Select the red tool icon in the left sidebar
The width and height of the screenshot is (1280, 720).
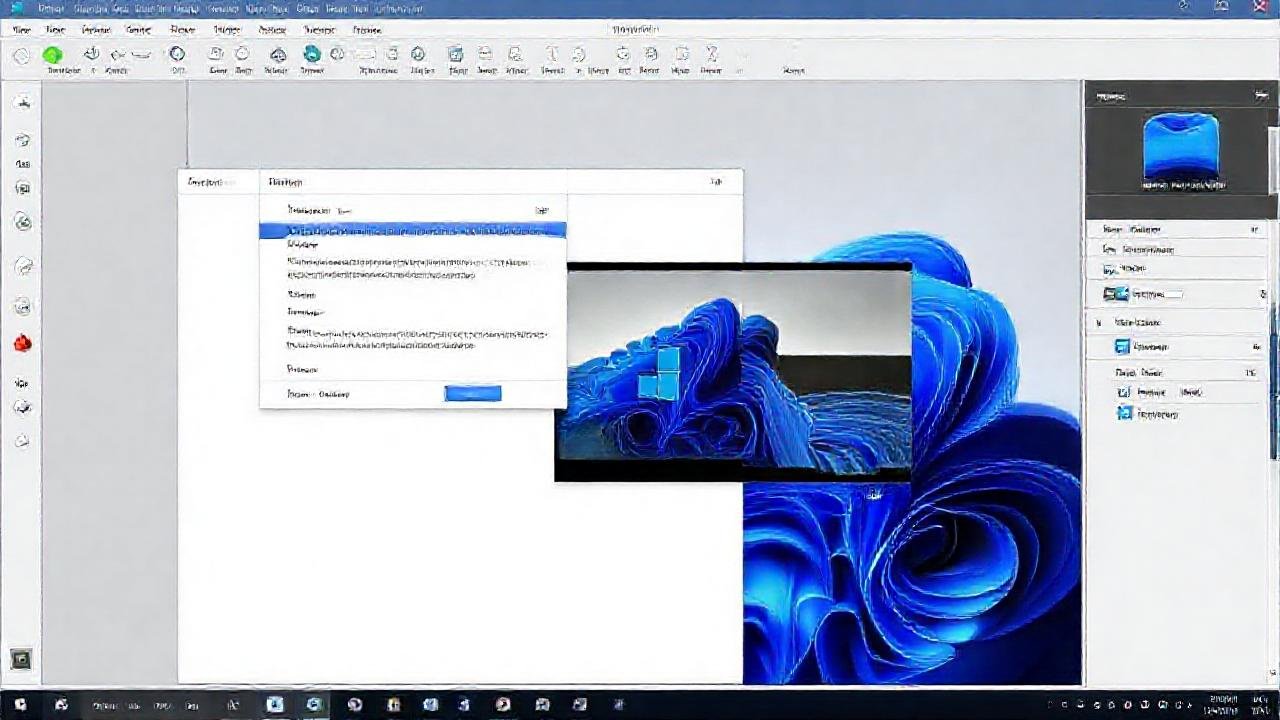(22, 343)
